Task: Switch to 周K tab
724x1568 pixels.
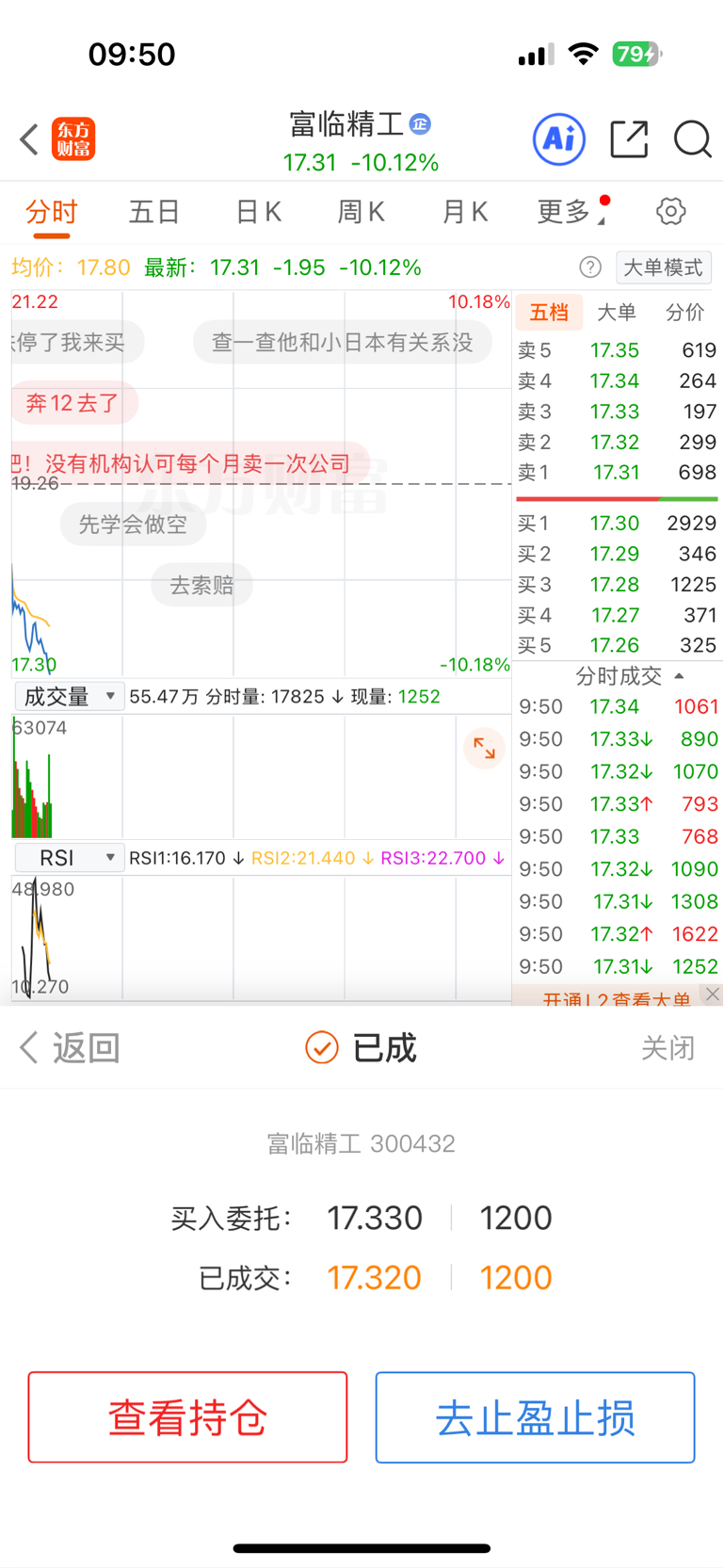Action: tap(362, 212)
